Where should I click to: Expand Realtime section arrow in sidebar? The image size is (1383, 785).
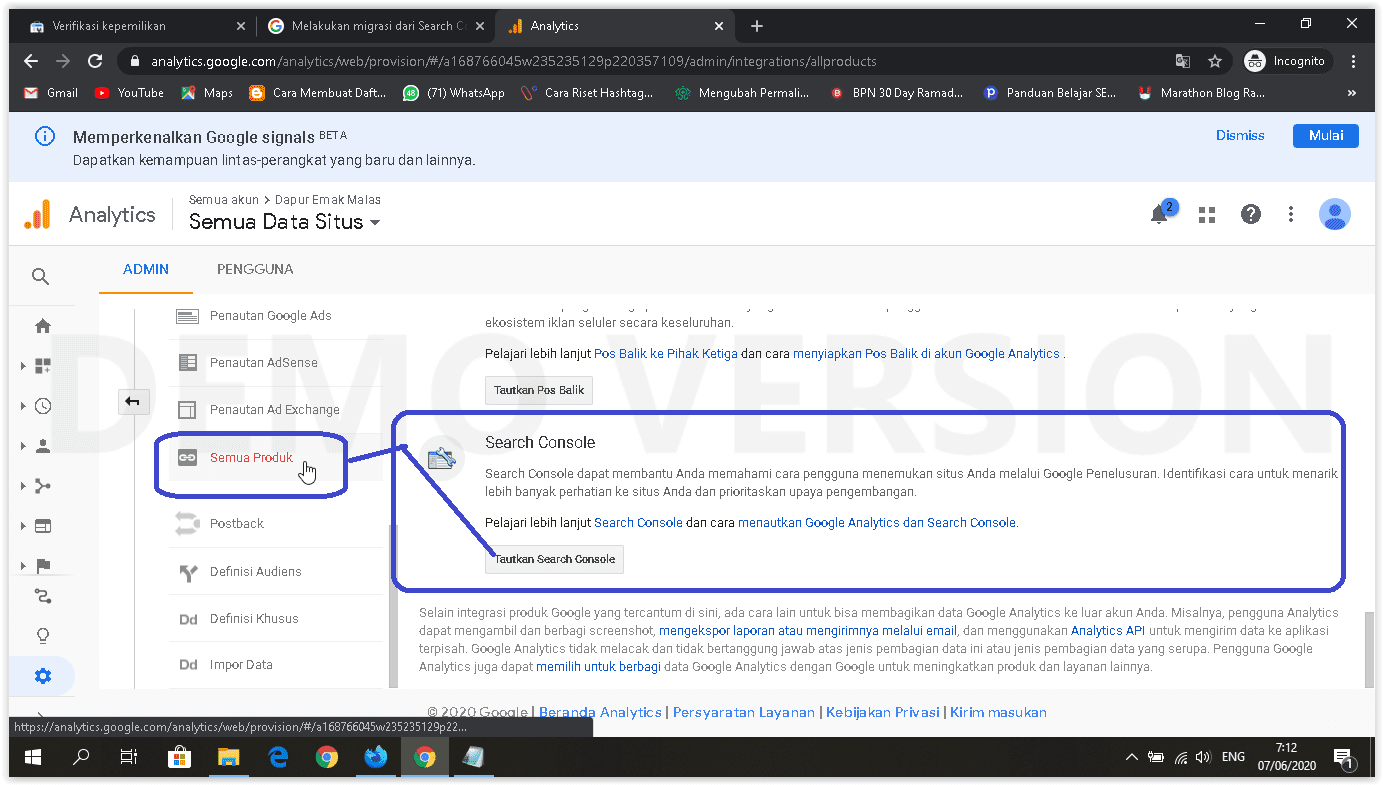(x=23, y=406)
